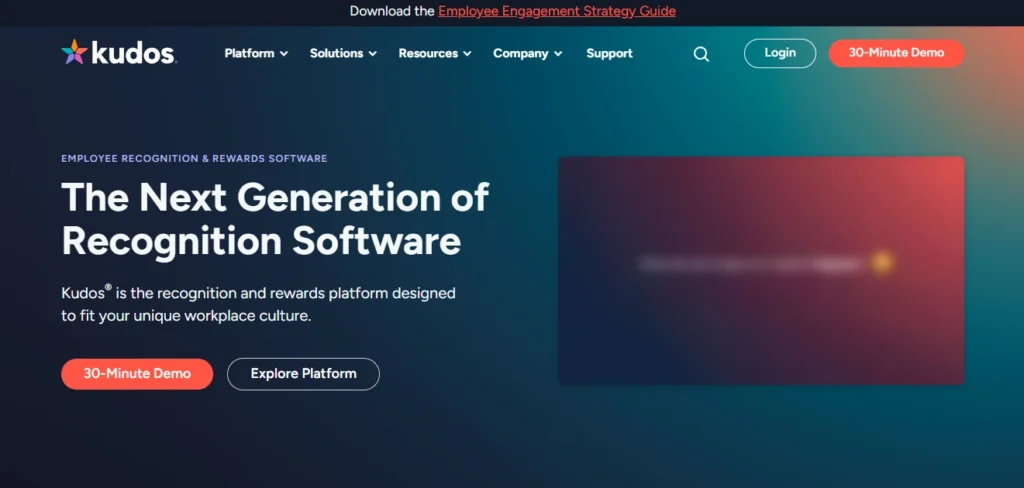Open Employee Engagement Strategy Guide link
The height and width of the screenshot is (488, 1024).
pos(557,11)
